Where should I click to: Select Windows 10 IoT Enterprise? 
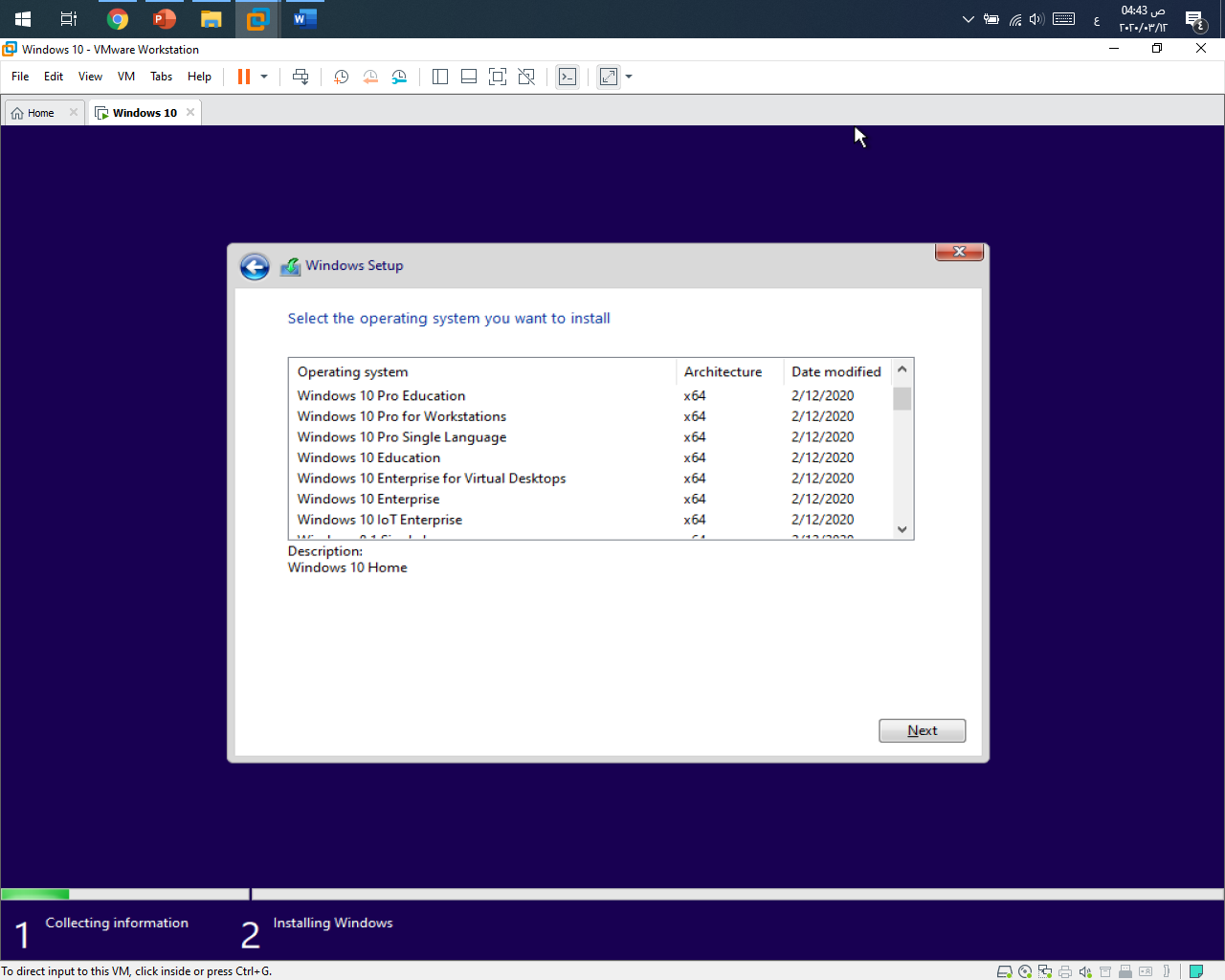[x=590, y=520]
